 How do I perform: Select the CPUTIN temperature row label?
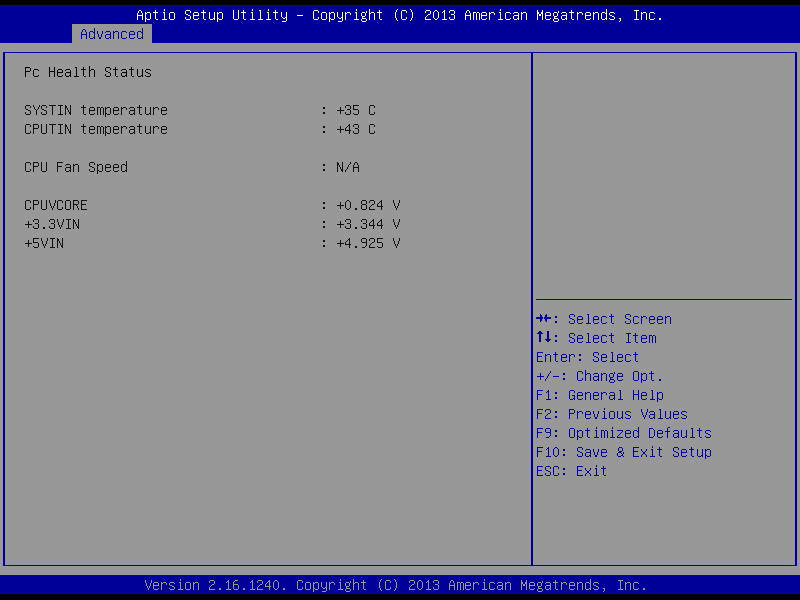click(x=96, y=129)
